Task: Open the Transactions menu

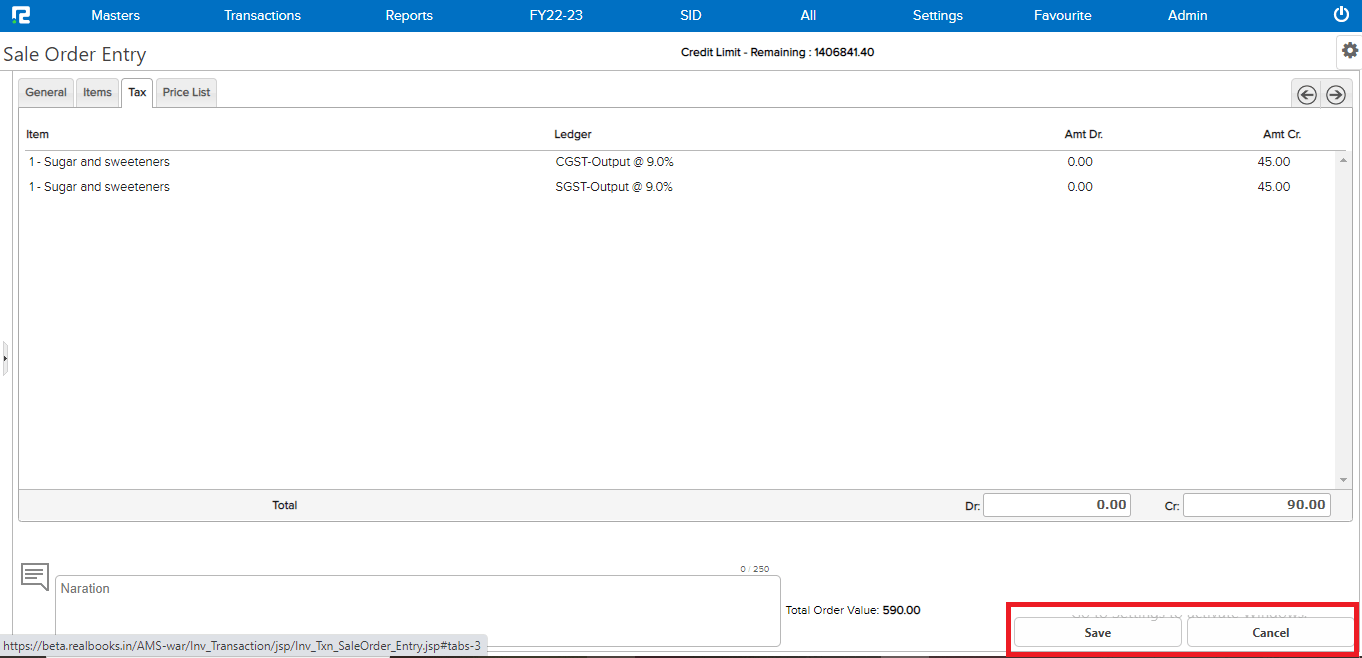Action: tap(262, 15)
